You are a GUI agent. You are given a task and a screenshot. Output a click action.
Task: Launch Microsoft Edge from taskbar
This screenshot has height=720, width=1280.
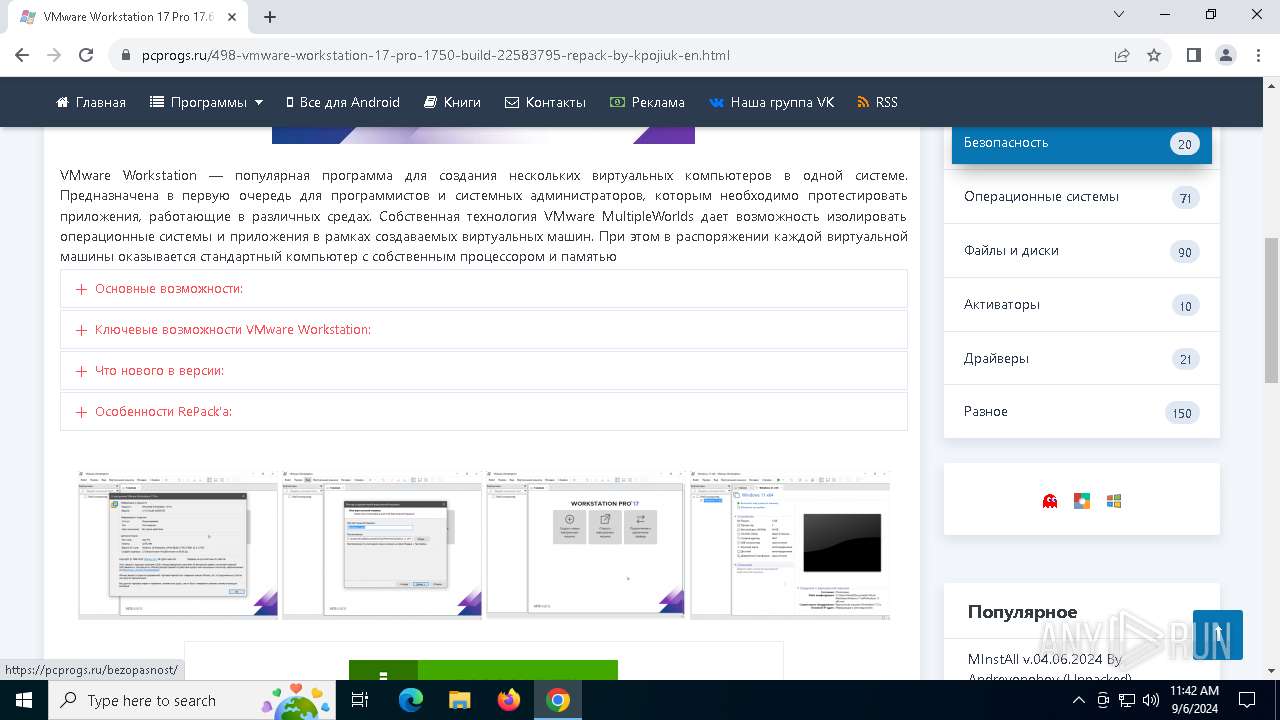click(x=411, y=700)
